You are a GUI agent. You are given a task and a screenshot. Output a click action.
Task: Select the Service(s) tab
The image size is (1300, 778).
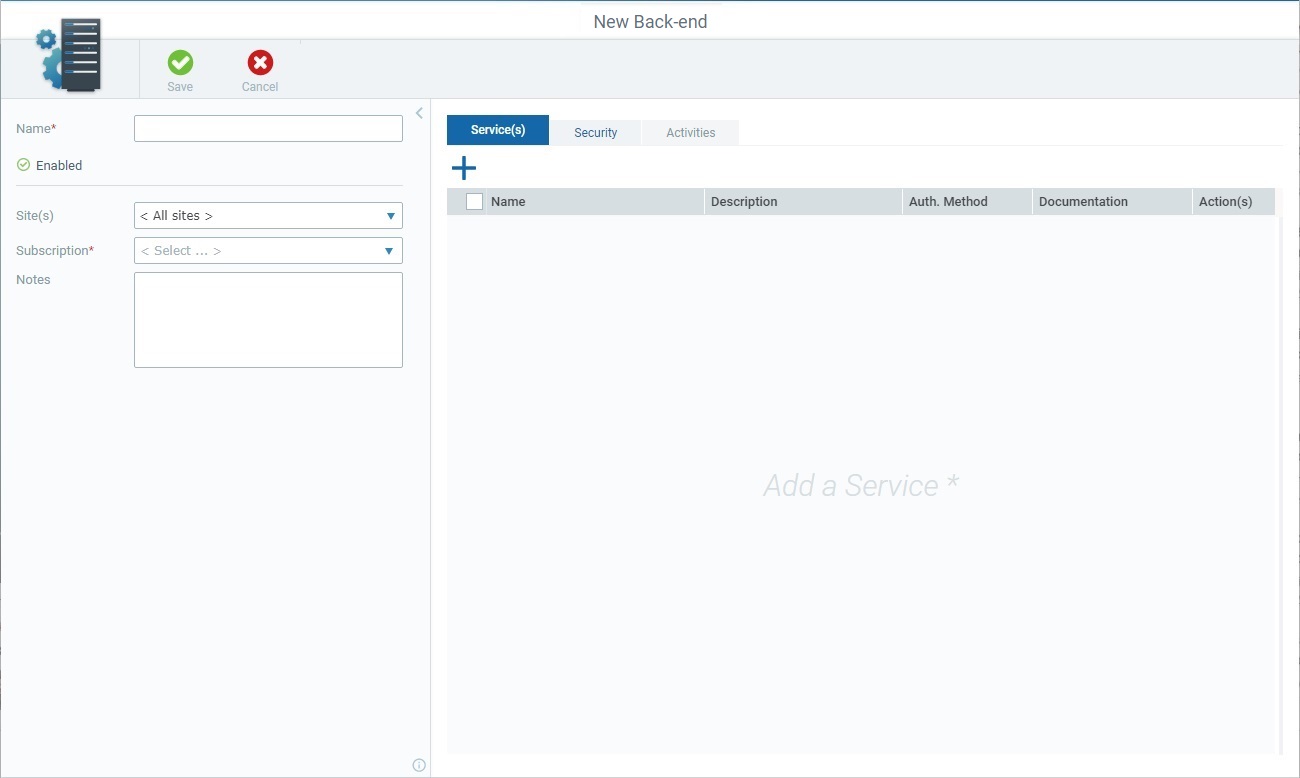[497, 129]
